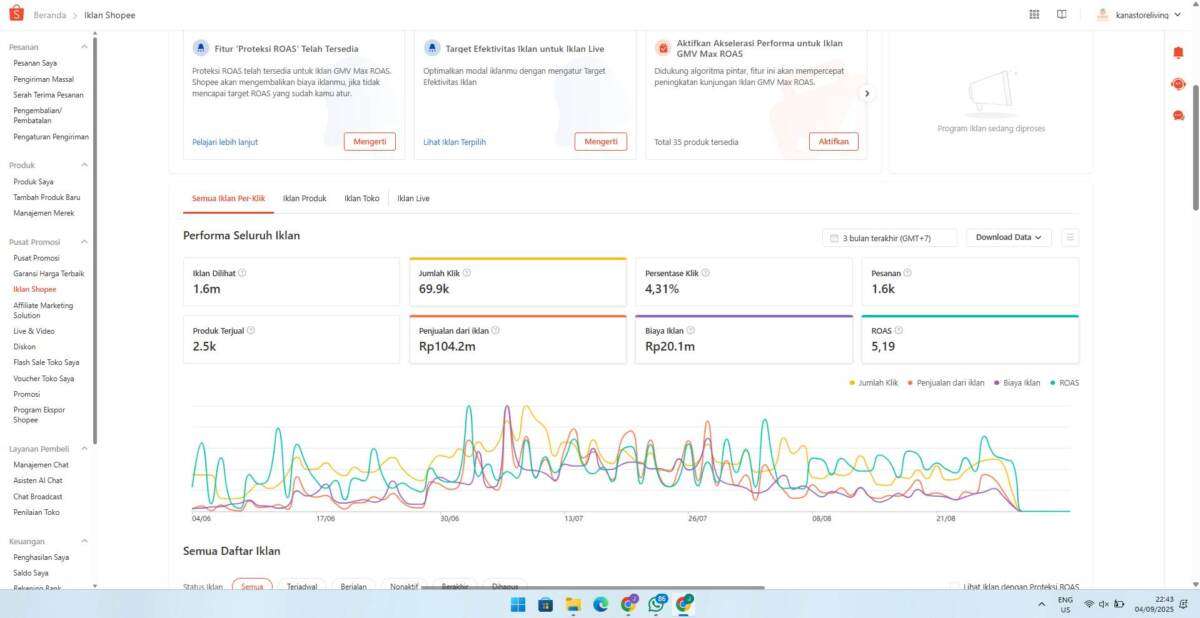
Task: Click the page vertical scrollbar
Action: click(x=1195, y=147)
